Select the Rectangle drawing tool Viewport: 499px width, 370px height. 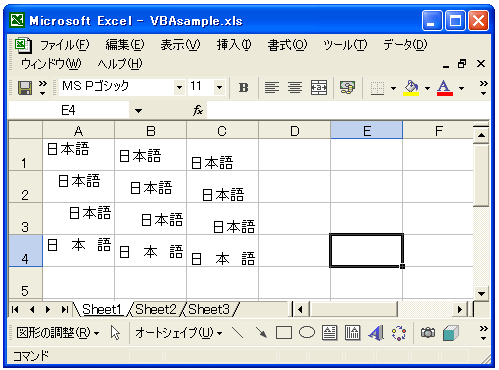pos(284,333)
